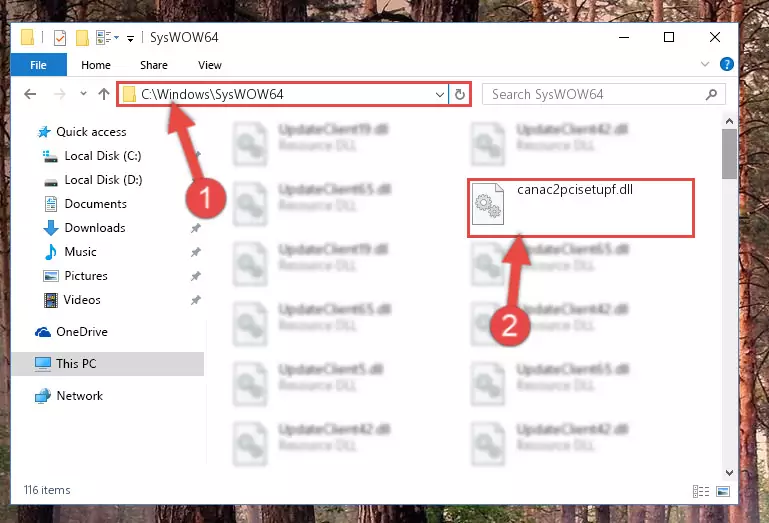Select Network in navigation pane
Screen dimensions: 769x523
(79, 395)
